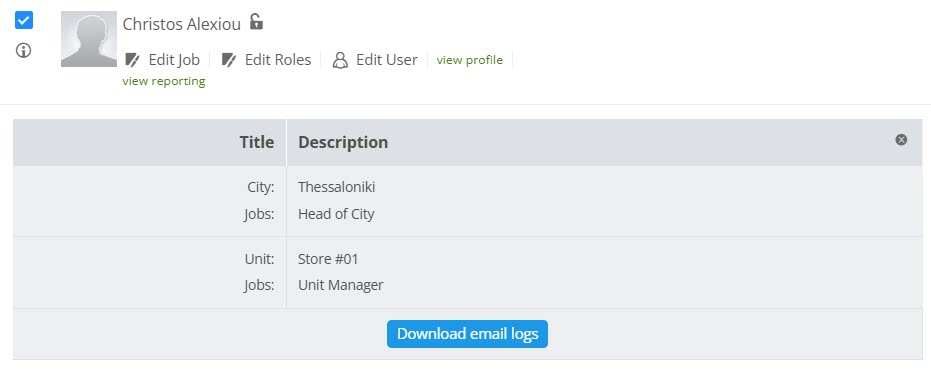Open Edit Job link
The height and width of the screenshot is (369, 931).
174,60
